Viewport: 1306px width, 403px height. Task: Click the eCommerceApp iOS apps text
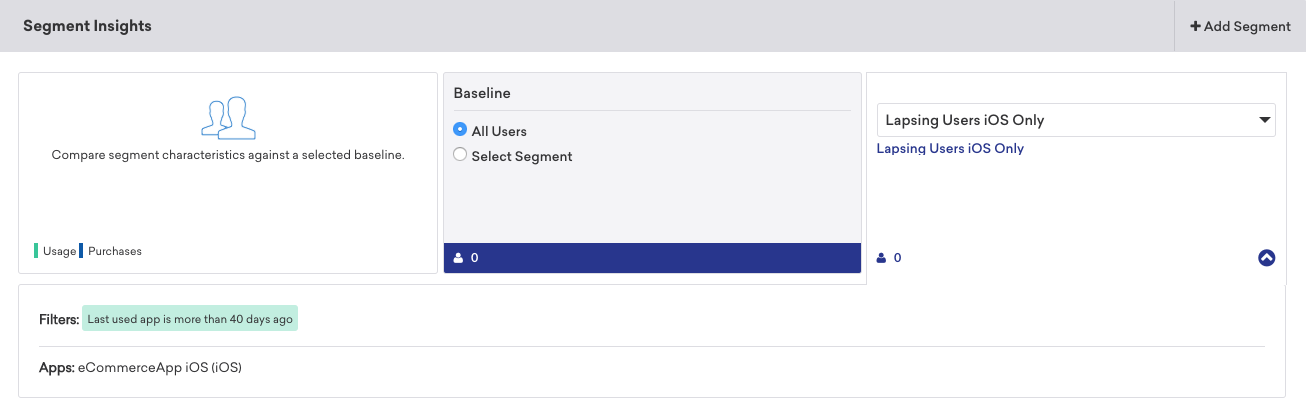pos(160,367)
